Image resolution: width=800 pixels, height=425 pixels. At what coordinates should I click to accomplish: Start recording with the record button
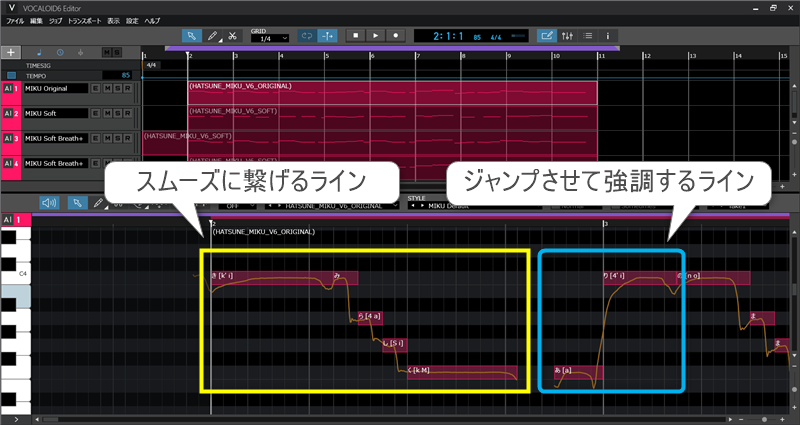[395, 35]
